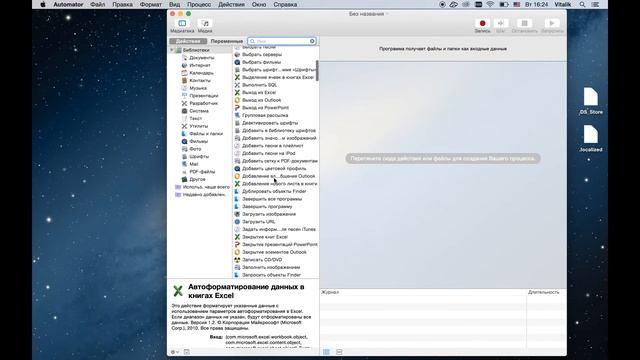
Task: Select the Добавить песни на iPod action
Action: point(269,153)
